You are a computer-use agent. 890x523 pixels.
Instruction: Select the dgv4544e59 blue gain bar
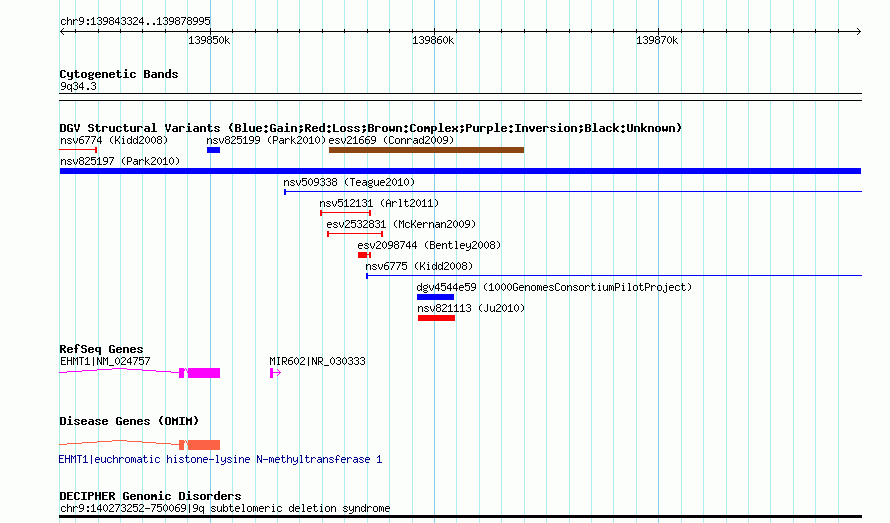(x=435, y=297)
